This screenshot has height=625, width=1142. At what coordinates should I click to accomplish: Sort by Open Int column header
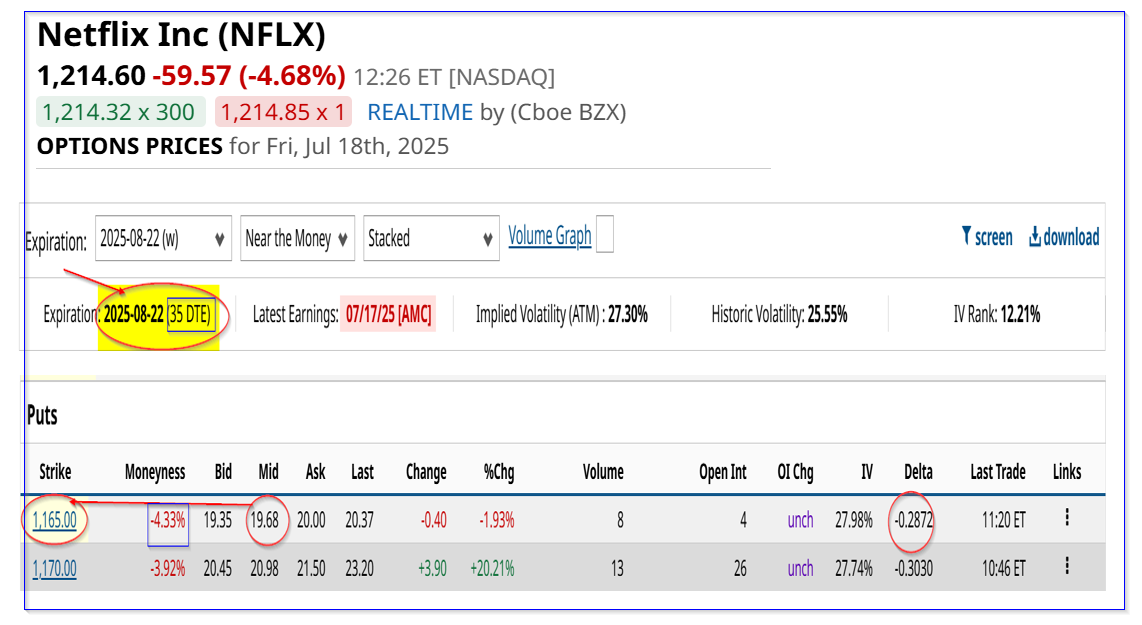pyautogui.click(x=722, y=471)
